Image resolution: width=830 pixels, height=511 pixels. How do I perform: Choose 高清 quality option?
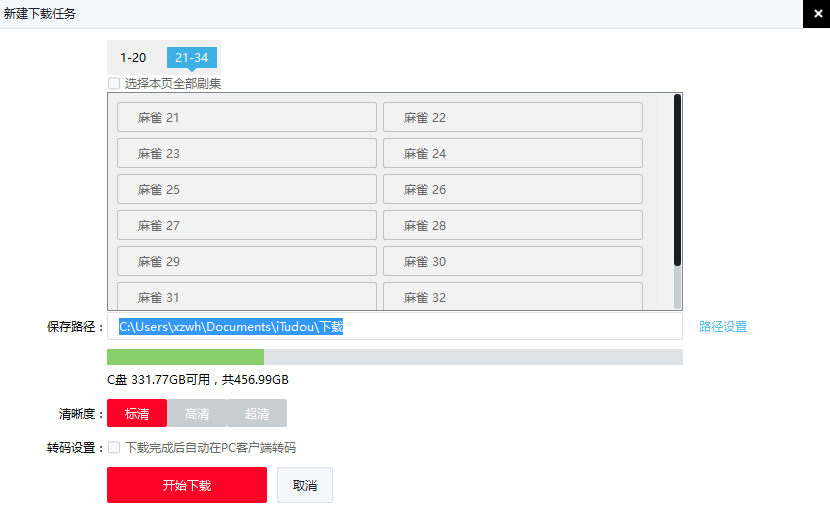(x=197, y=413)
